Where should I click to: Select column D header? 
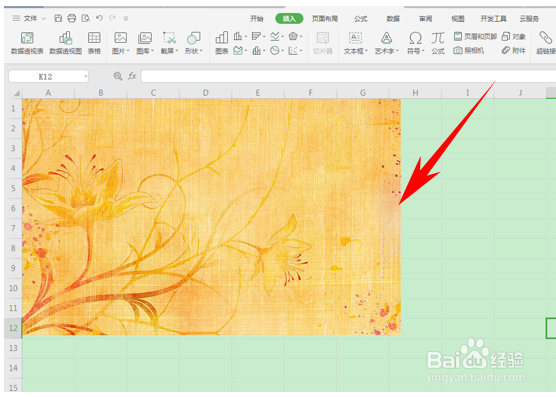coord(206,93)
